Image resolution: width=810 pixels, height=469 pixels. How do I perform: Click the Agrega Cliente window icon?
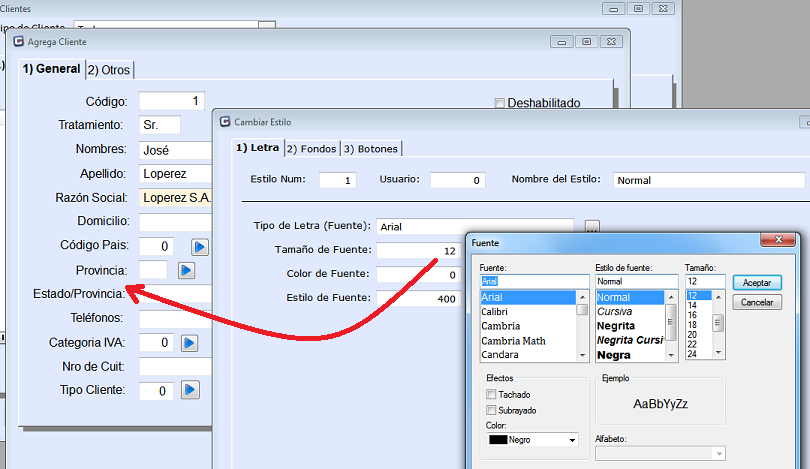point(18,42)
